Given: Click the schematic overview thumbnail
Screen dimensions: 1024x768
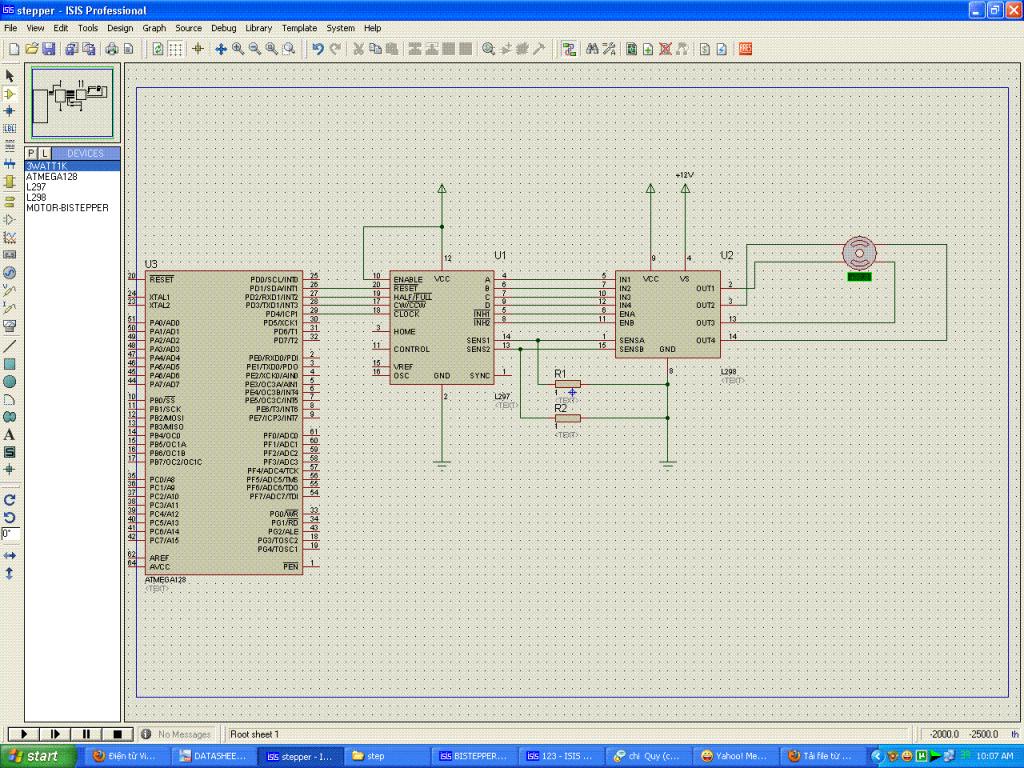Looking at the screenshot, I should point(72,103).
